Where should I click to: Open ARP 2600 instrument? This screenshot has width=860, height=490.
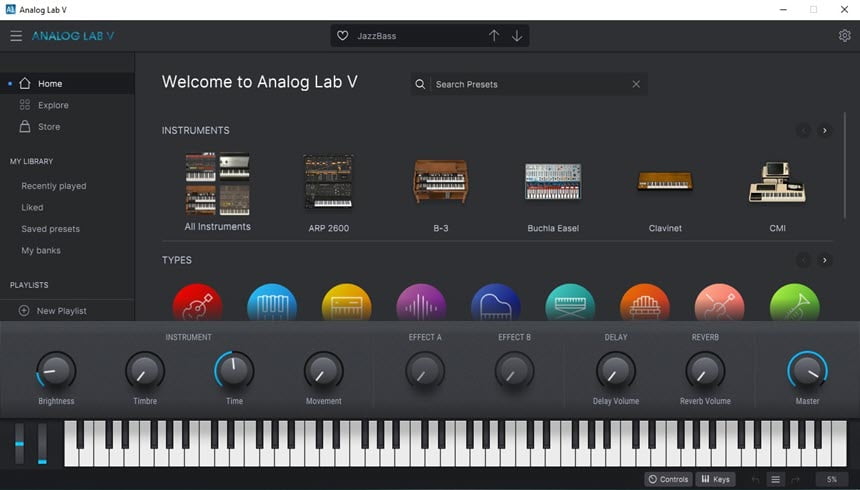[329, 182]
